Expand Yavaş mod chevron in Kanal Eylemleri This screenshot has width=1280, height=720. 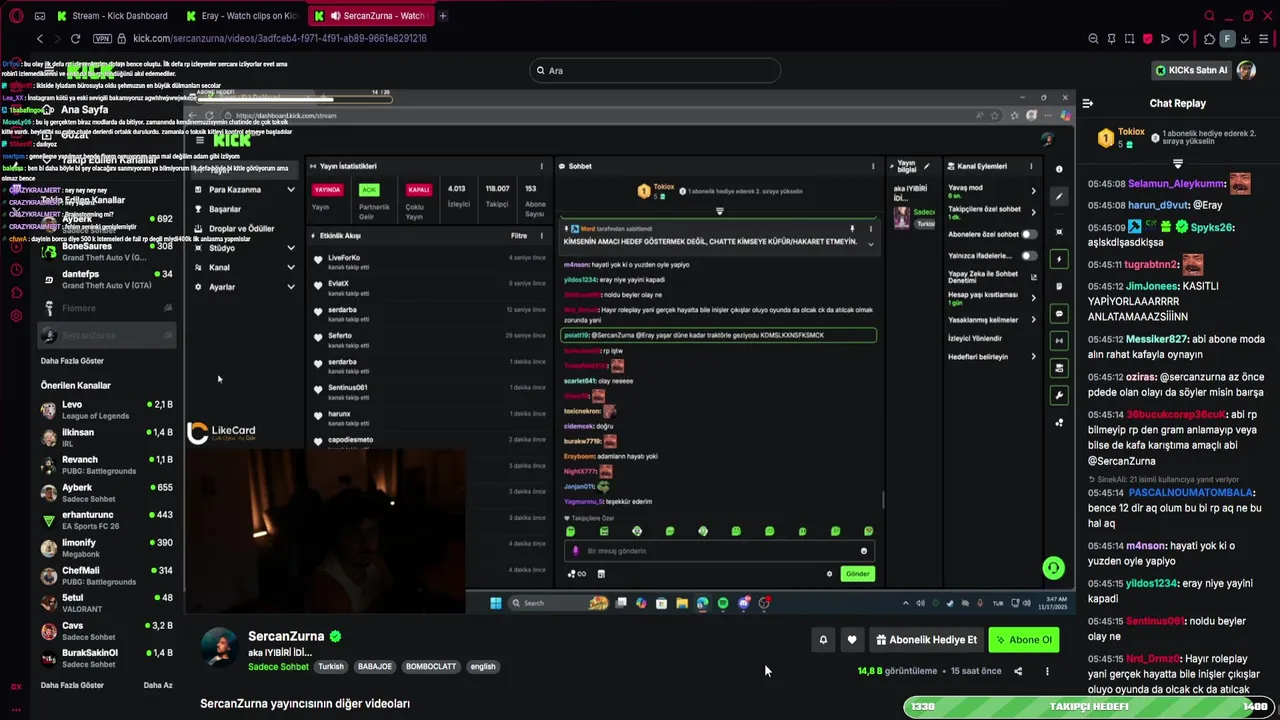pos(1033,190)
